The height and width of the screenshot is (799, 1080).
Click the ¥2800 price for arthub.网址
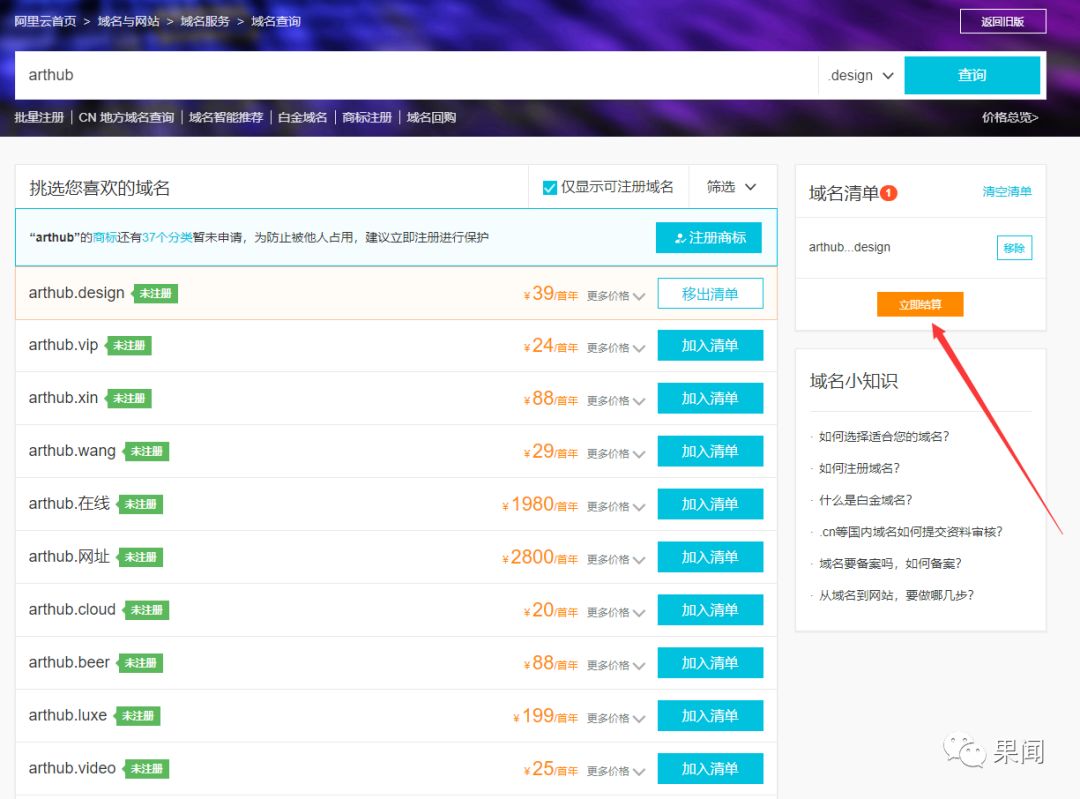coord(539,557)
